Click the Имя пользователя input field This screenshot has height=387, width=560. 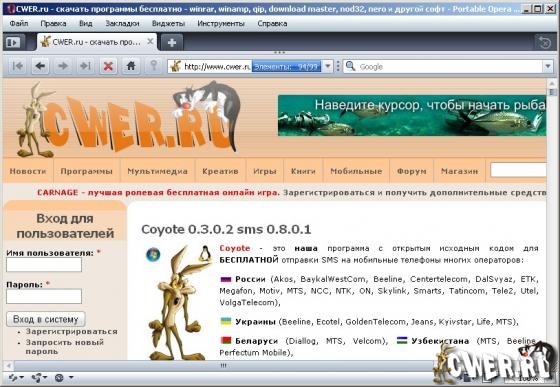pyautogui.click(x=44, y=265)
